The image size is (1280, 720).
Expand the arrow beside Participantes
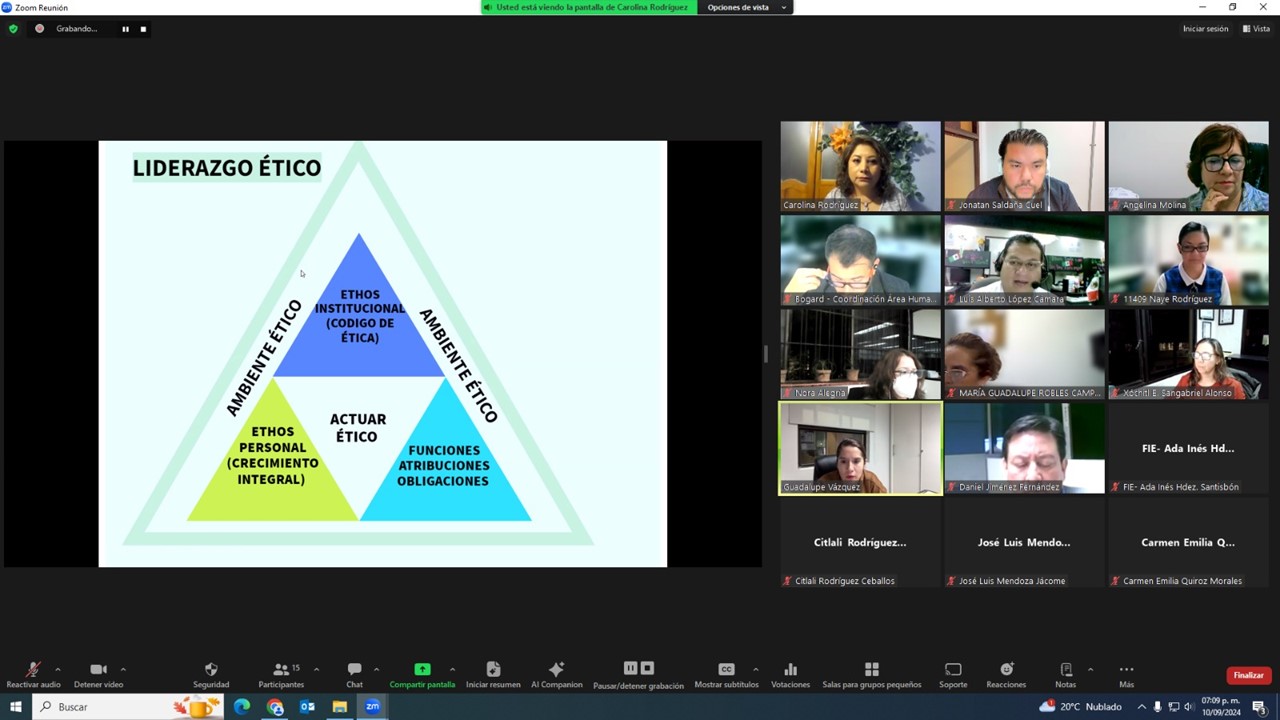316,669
